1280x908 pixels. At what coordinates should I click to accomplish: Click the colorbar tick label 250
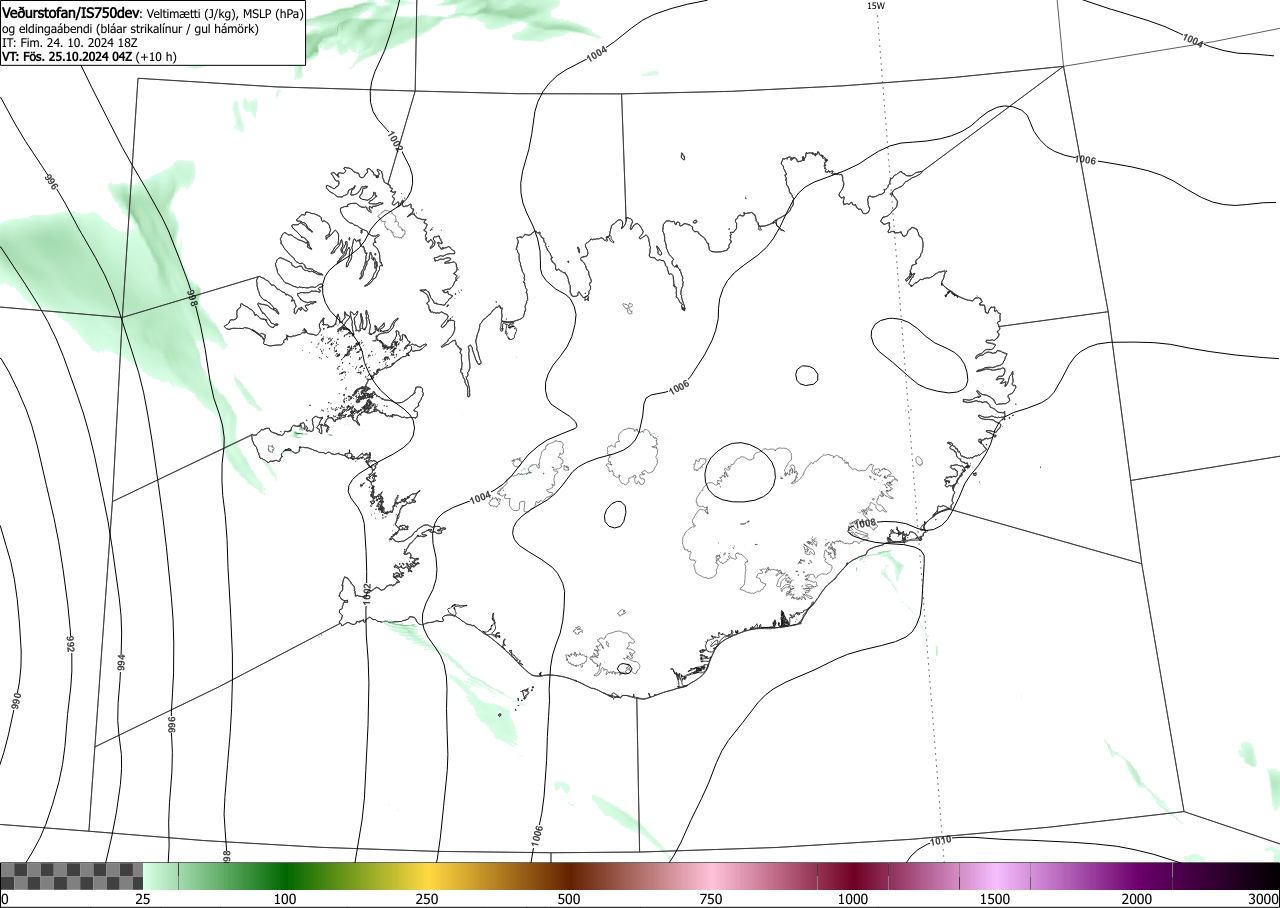tap(427, 899)
